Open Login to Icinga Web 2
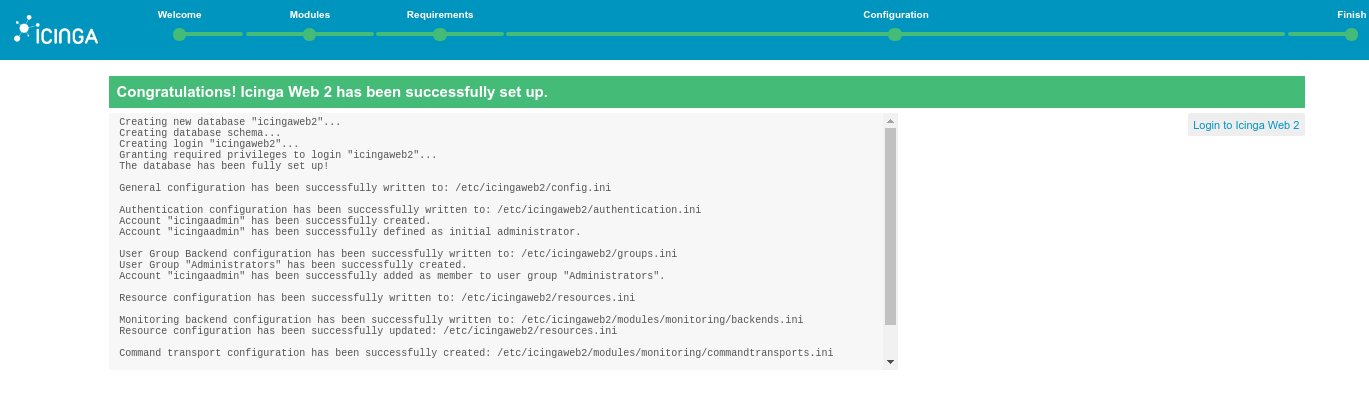 (x=1246, y=125)
